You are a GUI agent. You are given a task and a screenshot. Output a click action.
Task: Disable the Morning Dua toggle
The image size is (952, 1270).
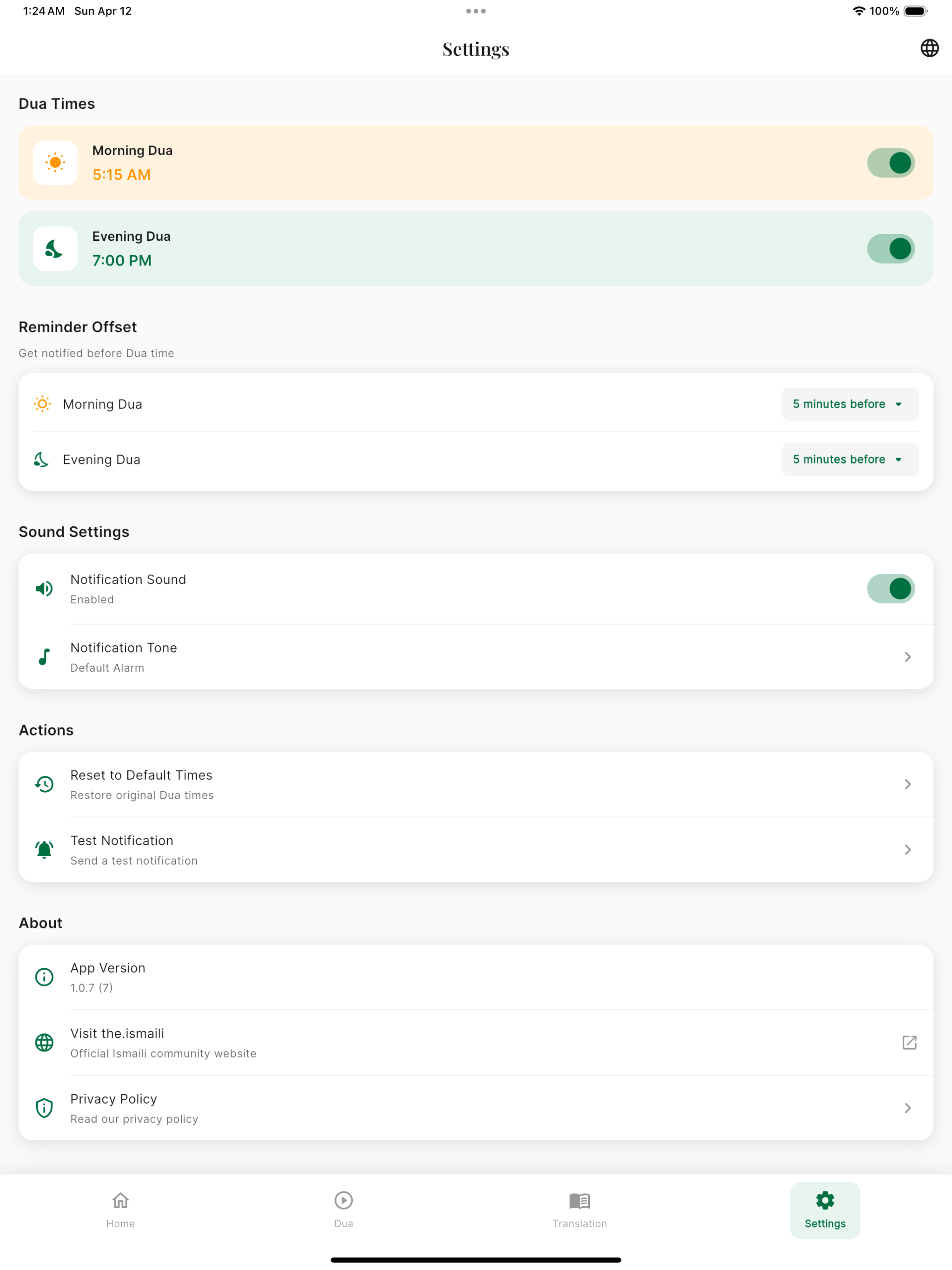point(891,163)
